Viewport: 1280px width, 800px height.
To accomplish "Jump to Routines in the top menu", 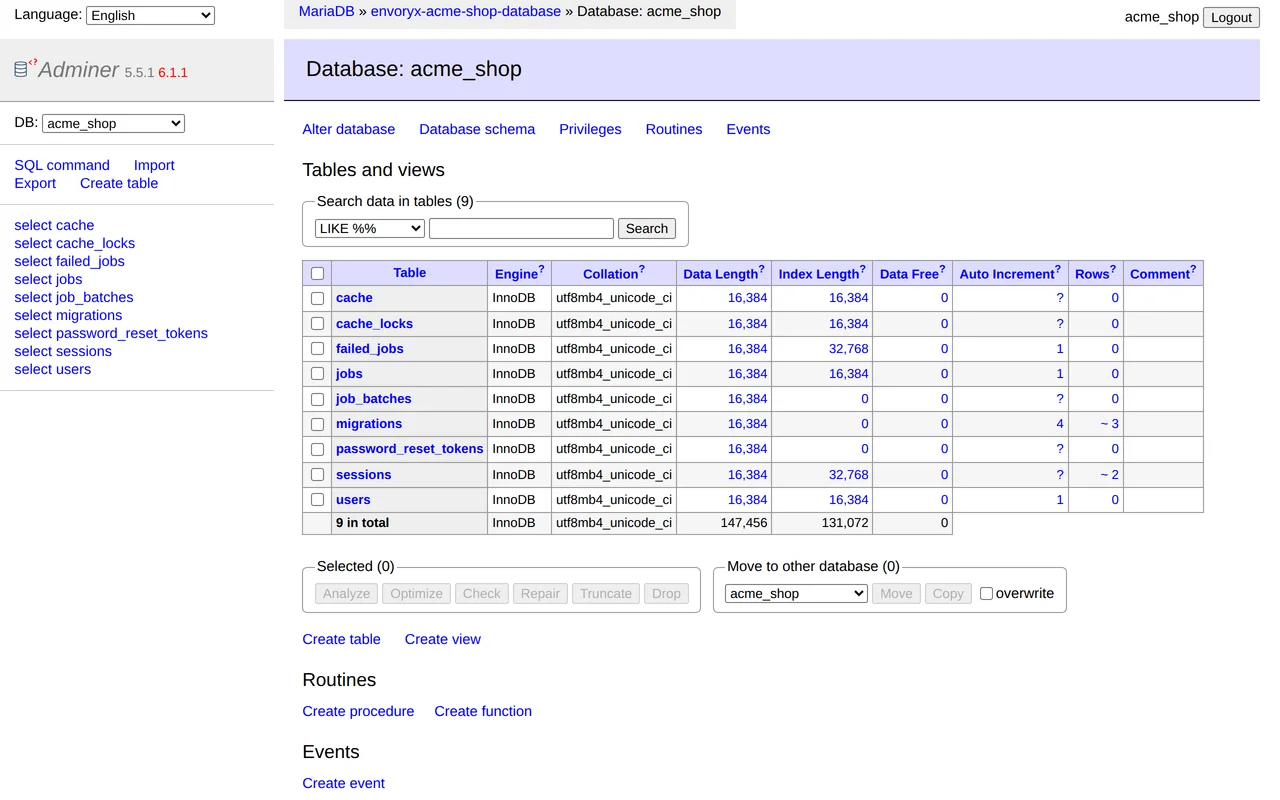I will [674, 129].
